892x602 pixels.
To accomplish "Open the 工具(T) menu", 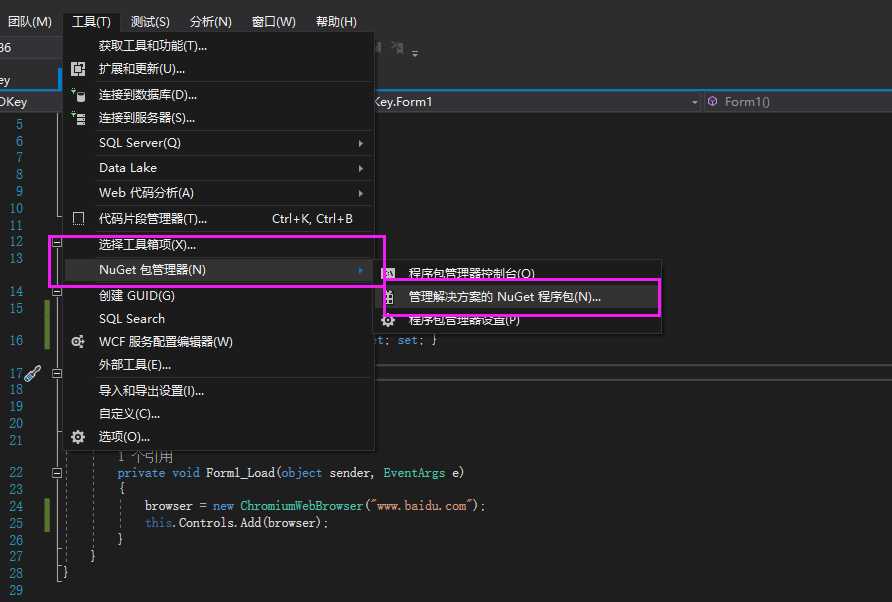I will coord(91,22).
